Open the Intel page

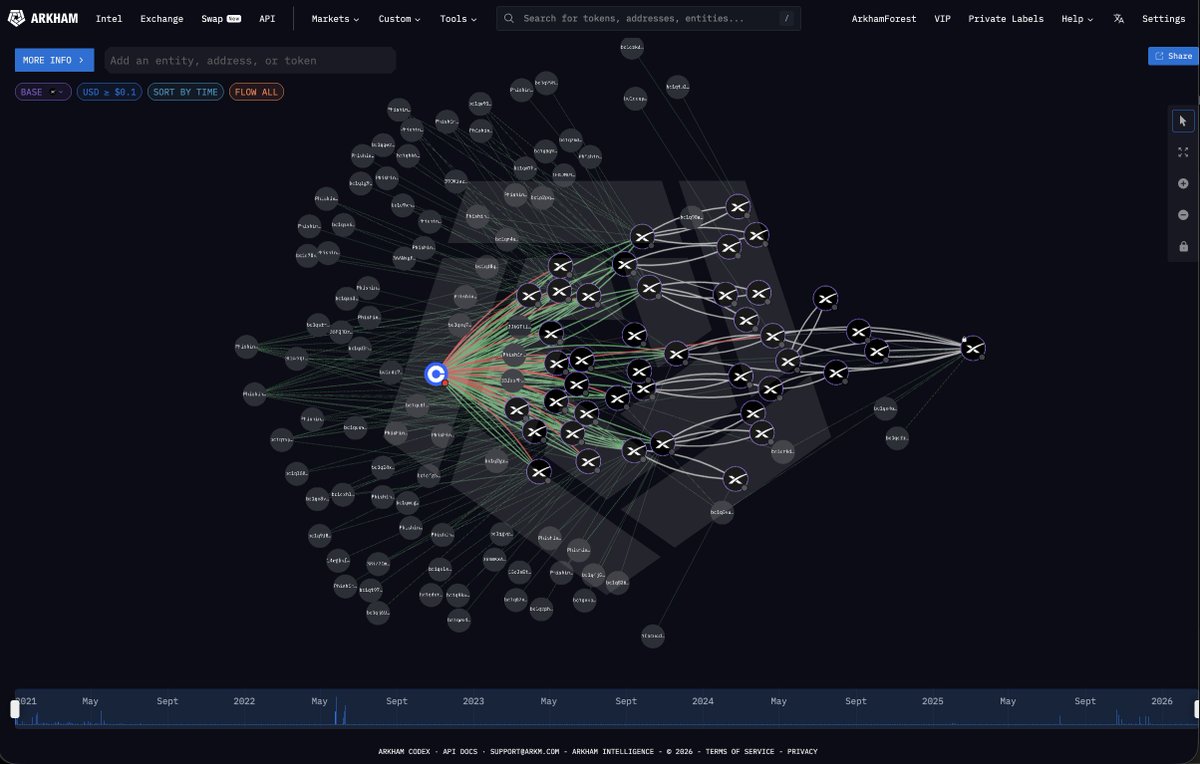(109, 19)
